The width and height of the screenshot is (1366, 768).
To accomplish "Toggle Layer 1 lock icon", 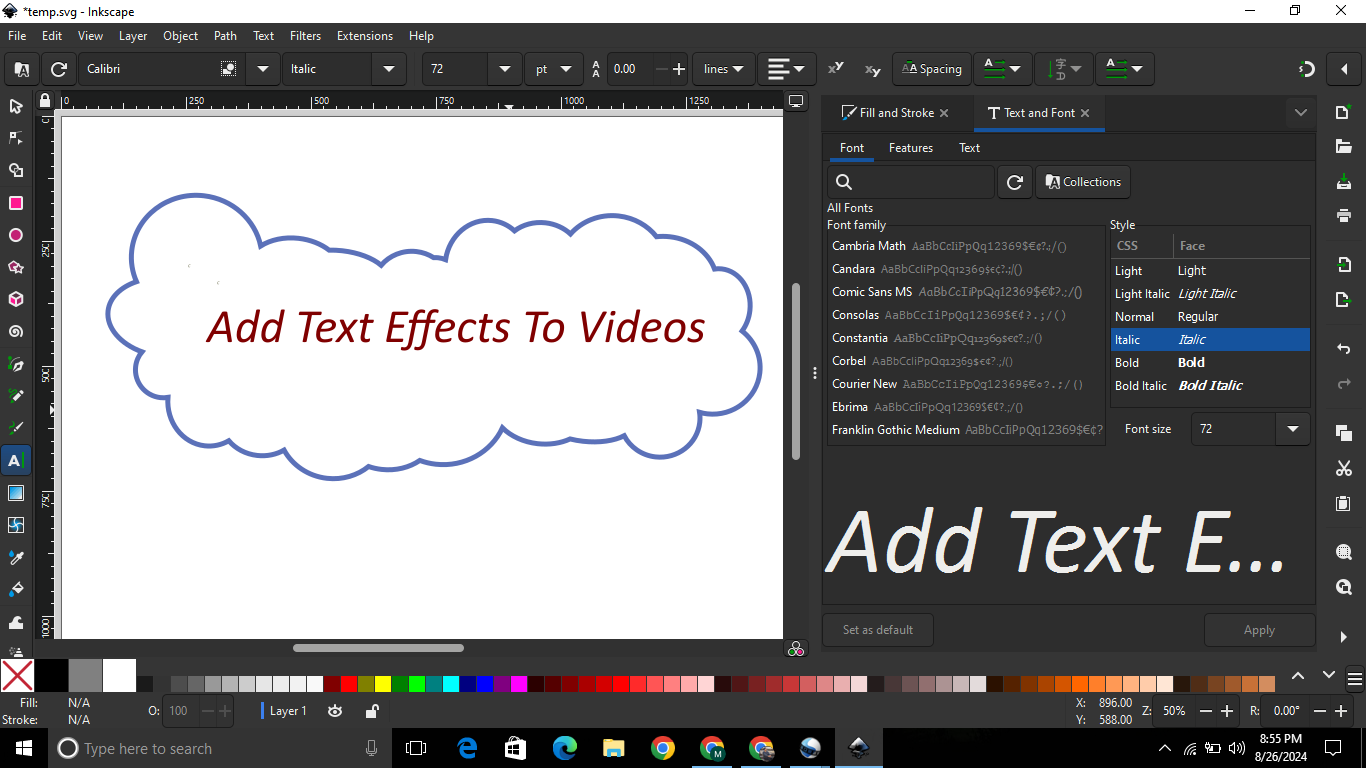I will coord(371,711).
